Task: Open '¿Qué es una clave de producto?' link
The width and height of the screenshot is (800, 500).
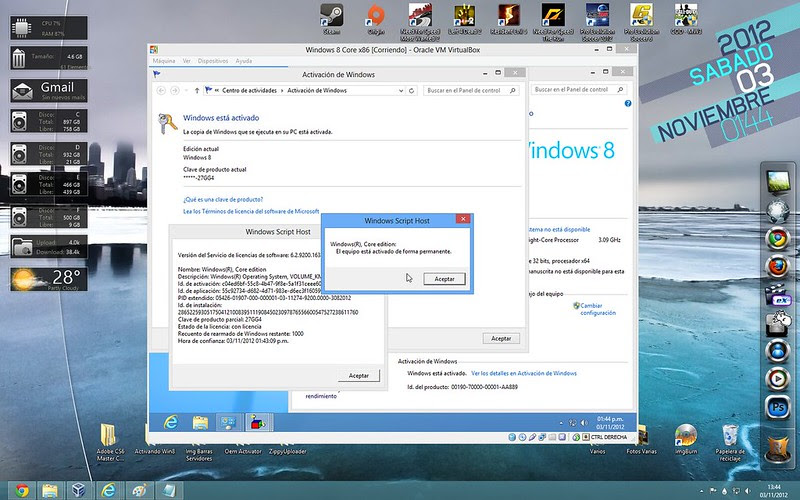Action: tap(223, 199)
